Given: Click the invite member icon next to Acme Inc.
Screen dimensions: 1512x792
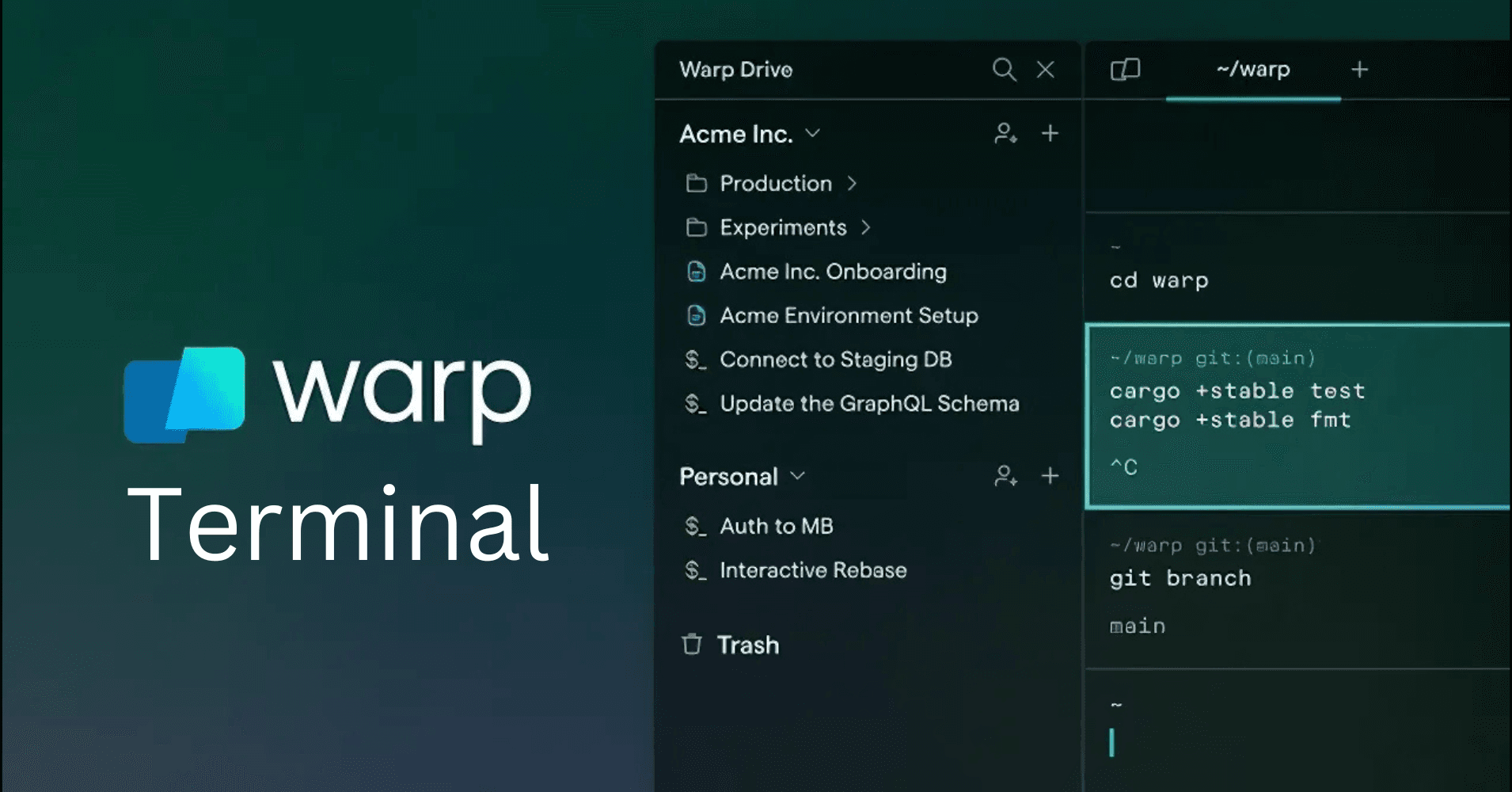Looking at the screenshot, I should coord(1004,133).
